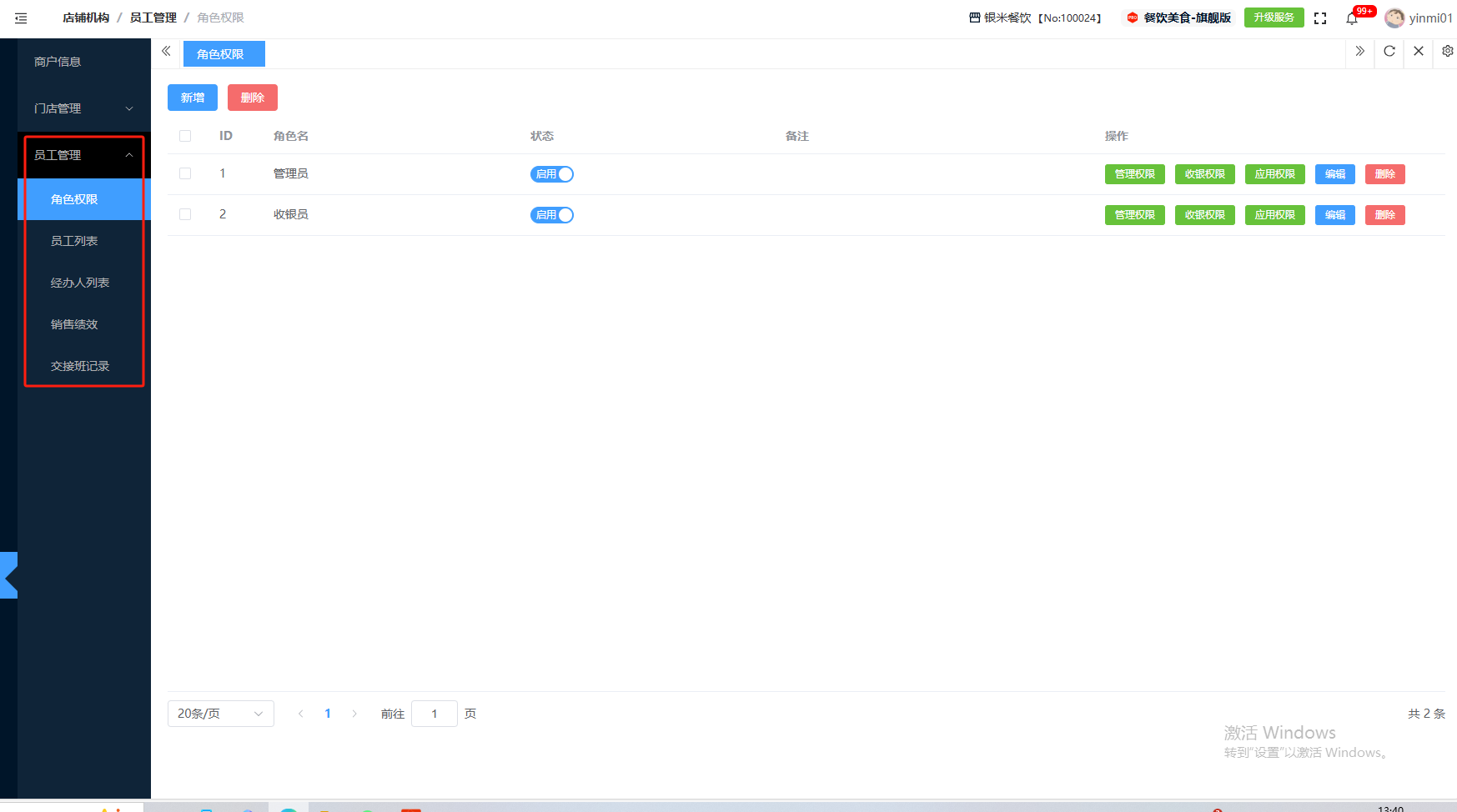Click the page number jump input field
Image resolution: width=1457 pixels, height=812 pixels.
coord(434,714)
